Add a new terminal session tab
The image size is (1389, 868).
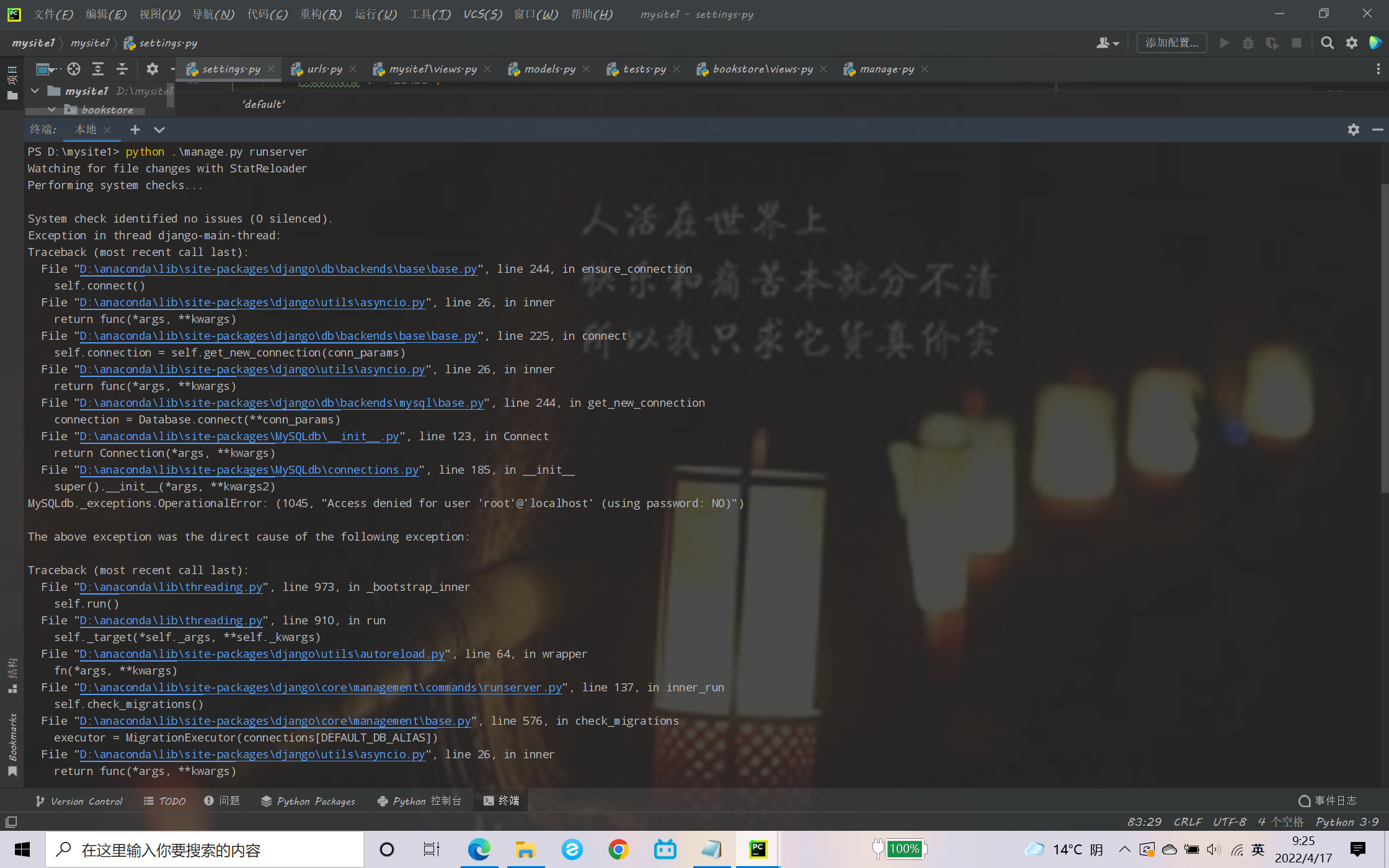[135, 130]
